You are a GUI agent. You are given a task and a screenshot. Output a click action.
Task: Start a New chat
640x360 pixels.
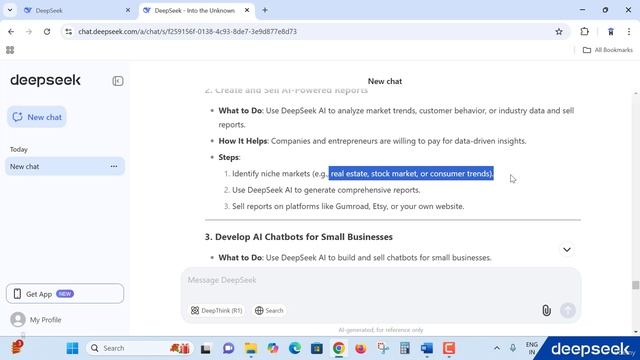[37, 117]
